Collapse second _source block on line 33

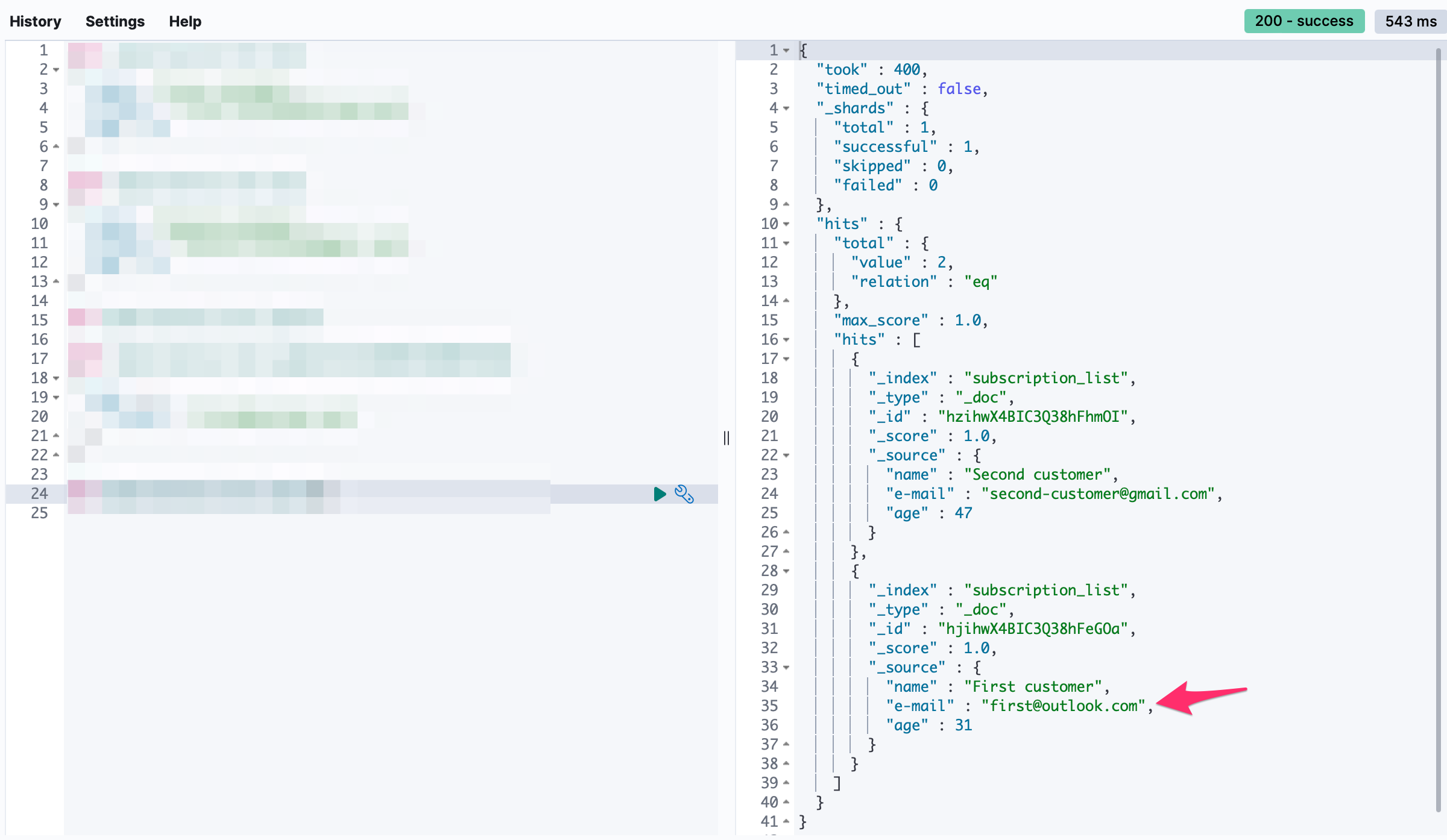(786, 668)
